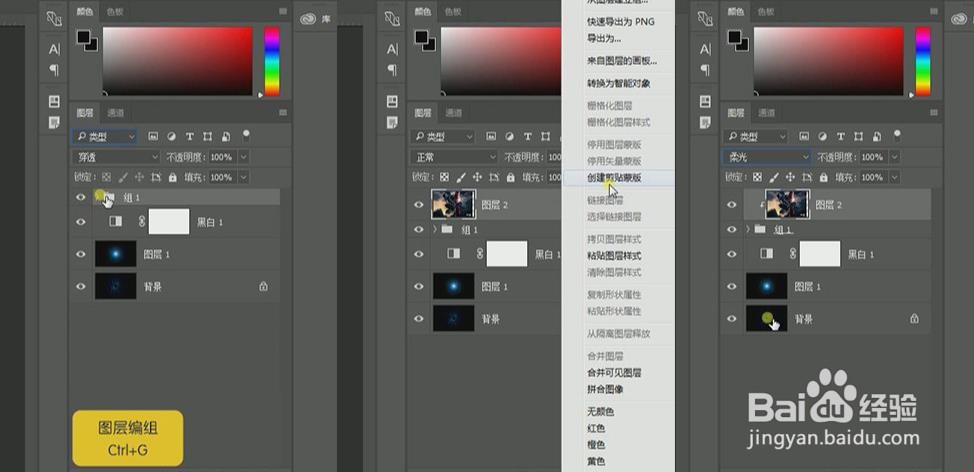
Task: Click the type layer filter T in middle panel
Action: 527,136
